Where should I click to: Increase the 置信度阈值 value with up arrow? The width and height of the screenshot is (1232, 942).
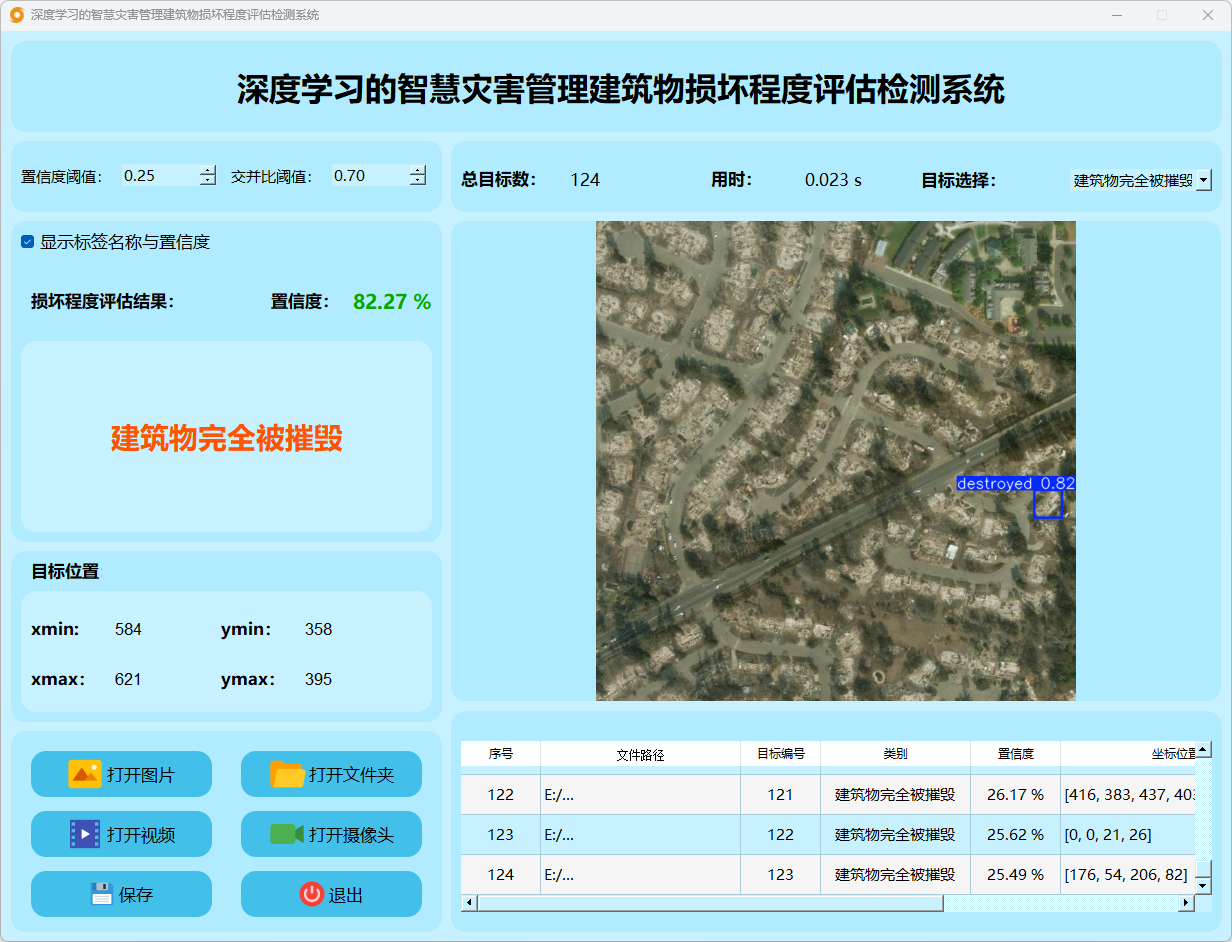[207, 170]
